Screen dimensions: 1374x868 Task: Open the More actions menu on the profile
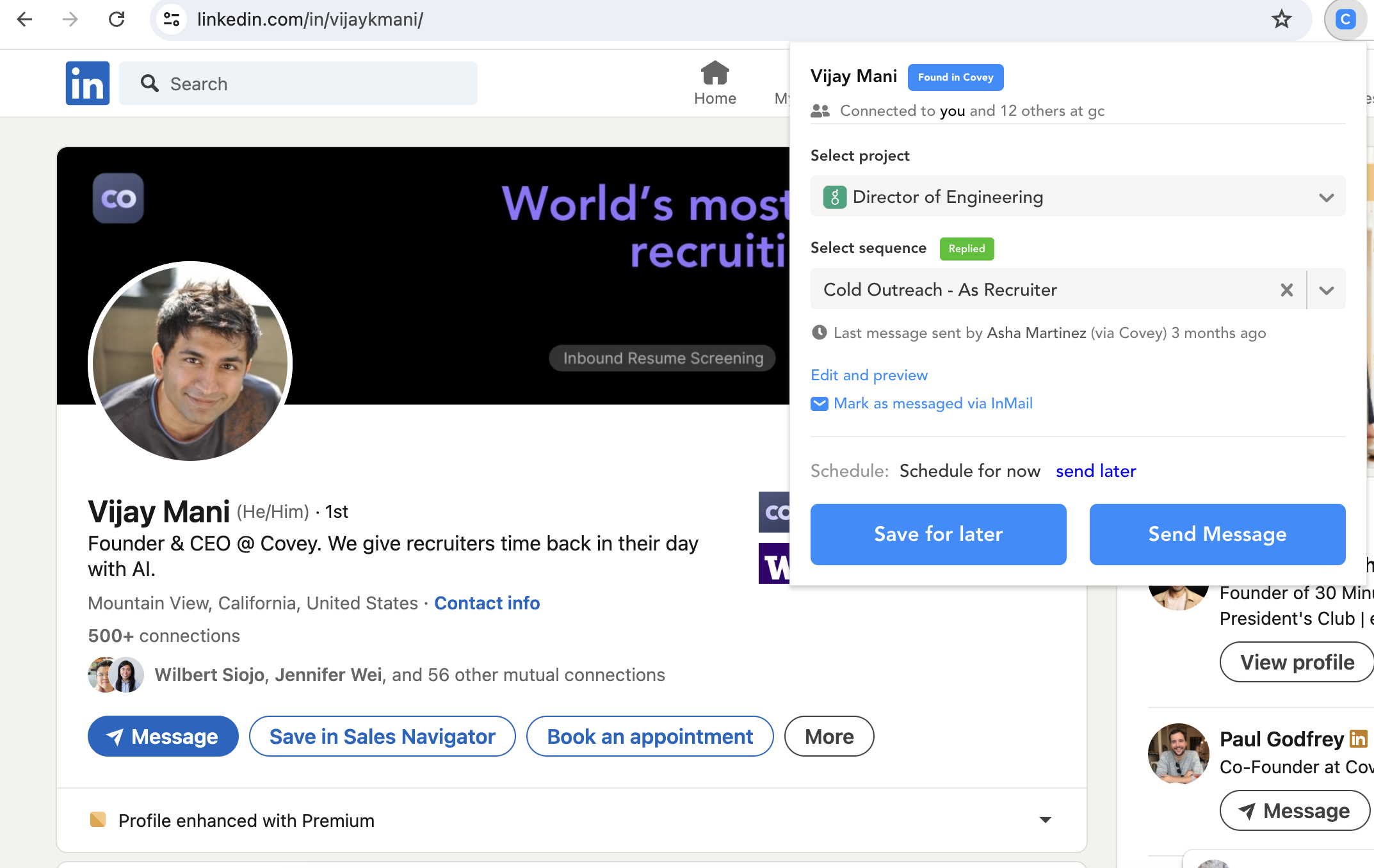click(828, 737)
